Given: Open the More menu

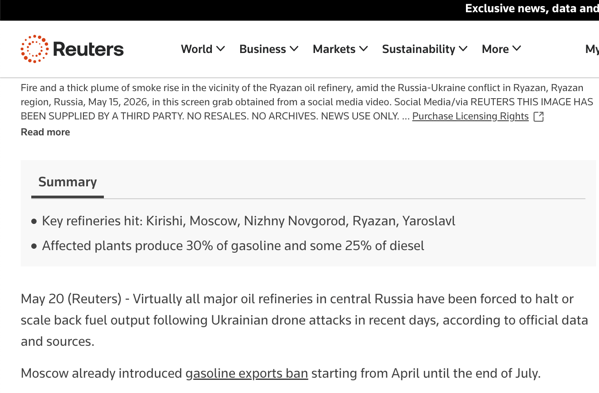Looking at the screenshot, I should point(501,49).
